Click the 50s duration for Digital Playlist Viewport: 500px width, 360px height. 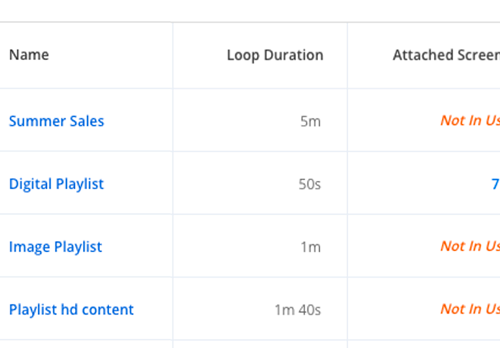(310, 184)
